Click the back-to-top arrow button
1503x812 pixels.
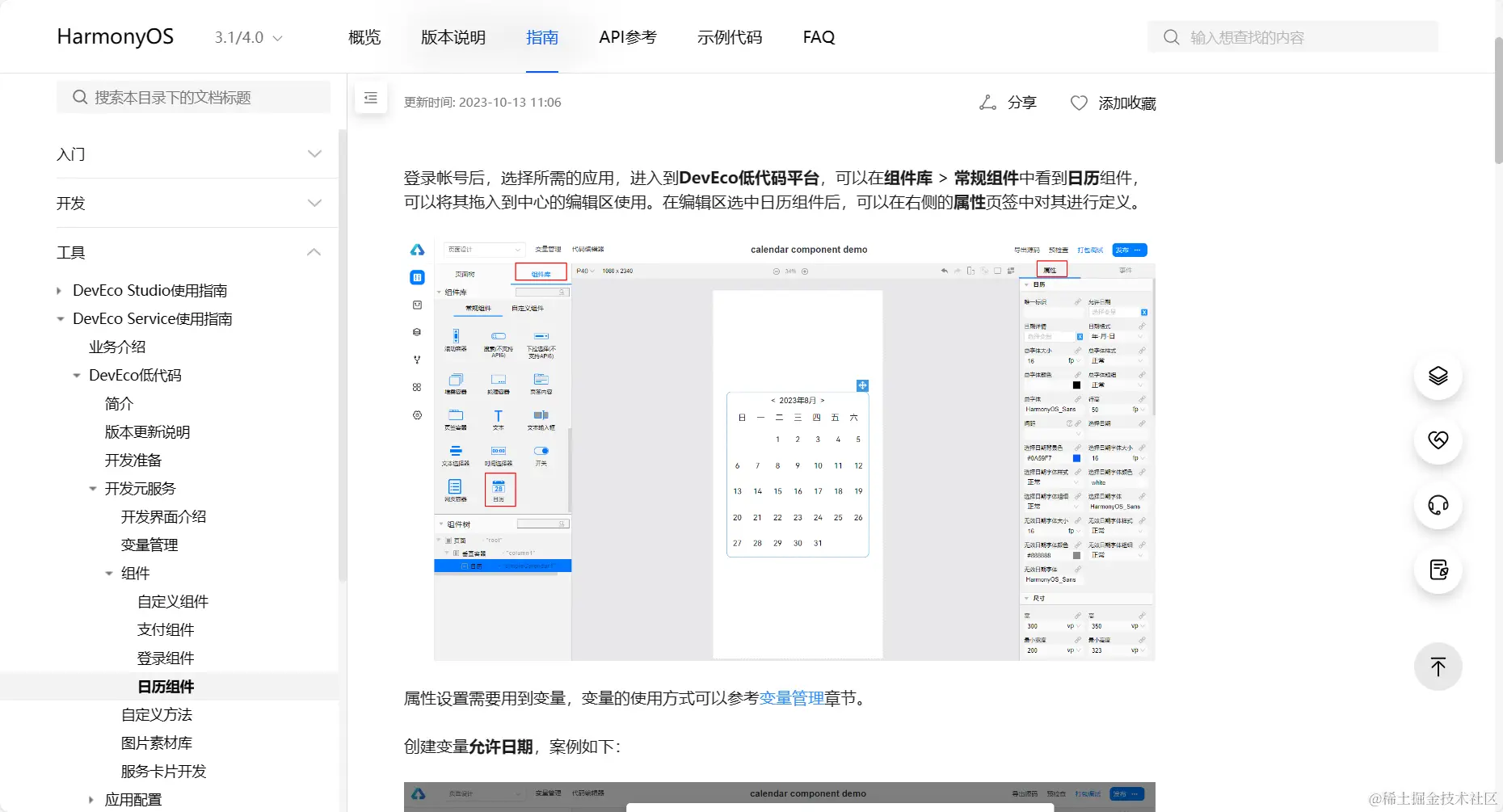pos(1438,667)
